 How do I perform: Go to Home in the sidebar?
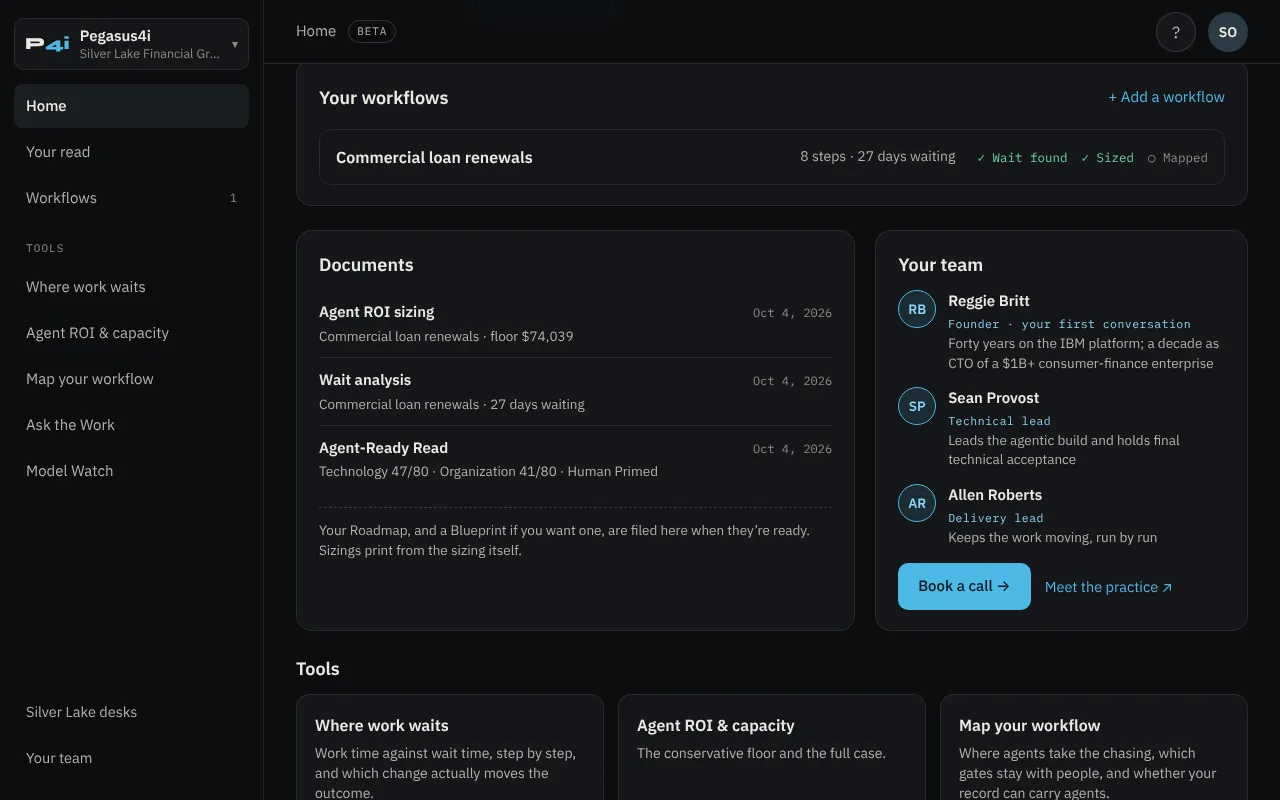[x=132, y=106]
